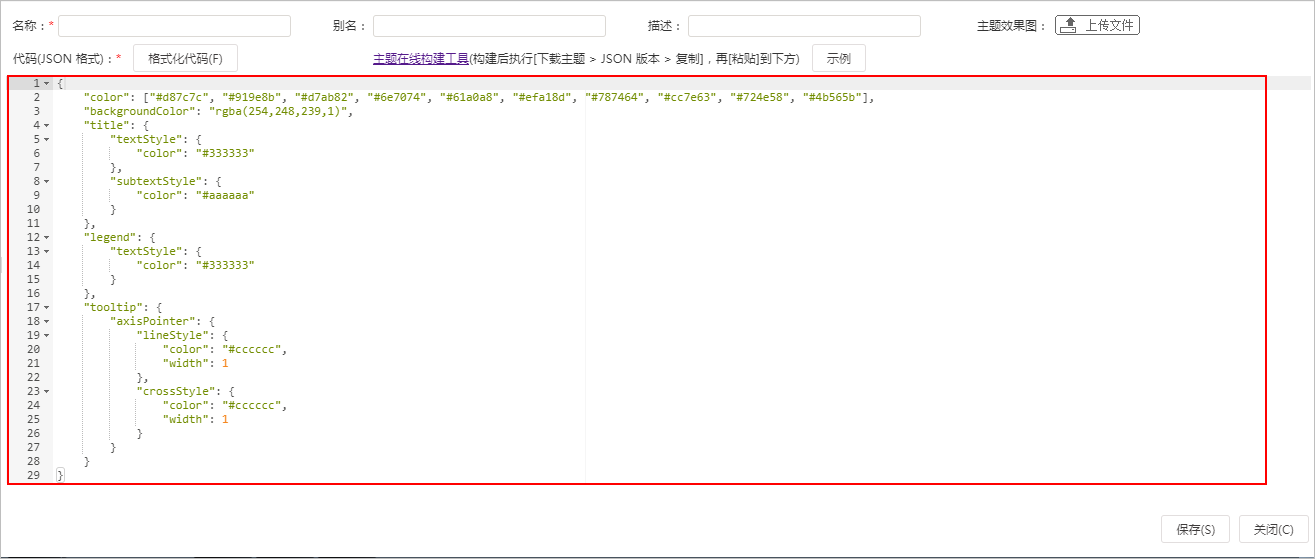Click the 别名 alias input field
The height and width of the screenshot is (559, 1315).
pos(489,26)
